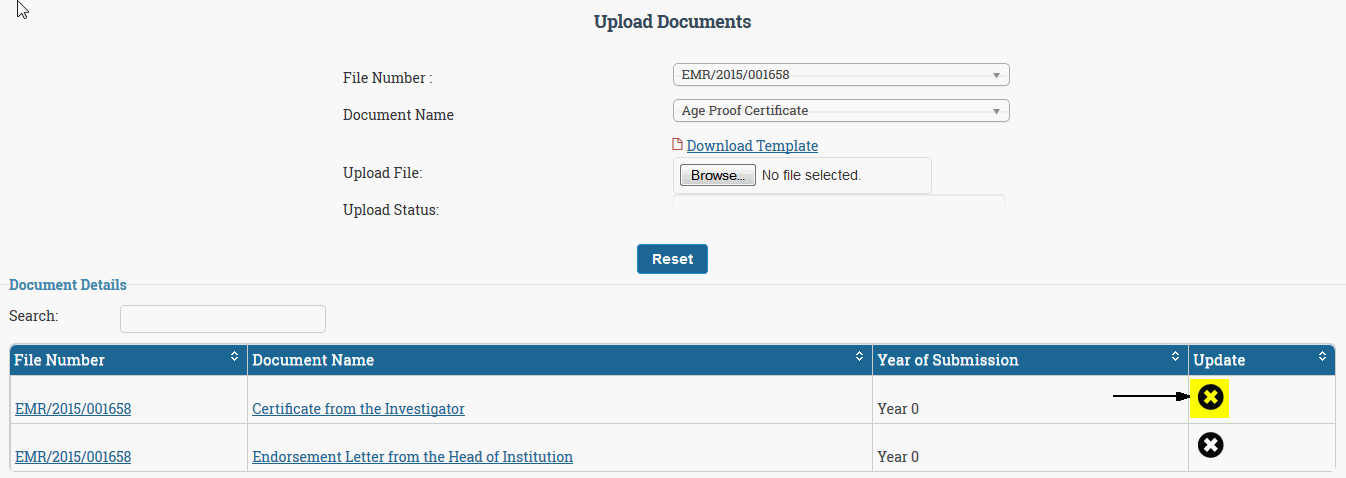
Task: Click the red document icon beside Download Template
Action: point(678,145)
